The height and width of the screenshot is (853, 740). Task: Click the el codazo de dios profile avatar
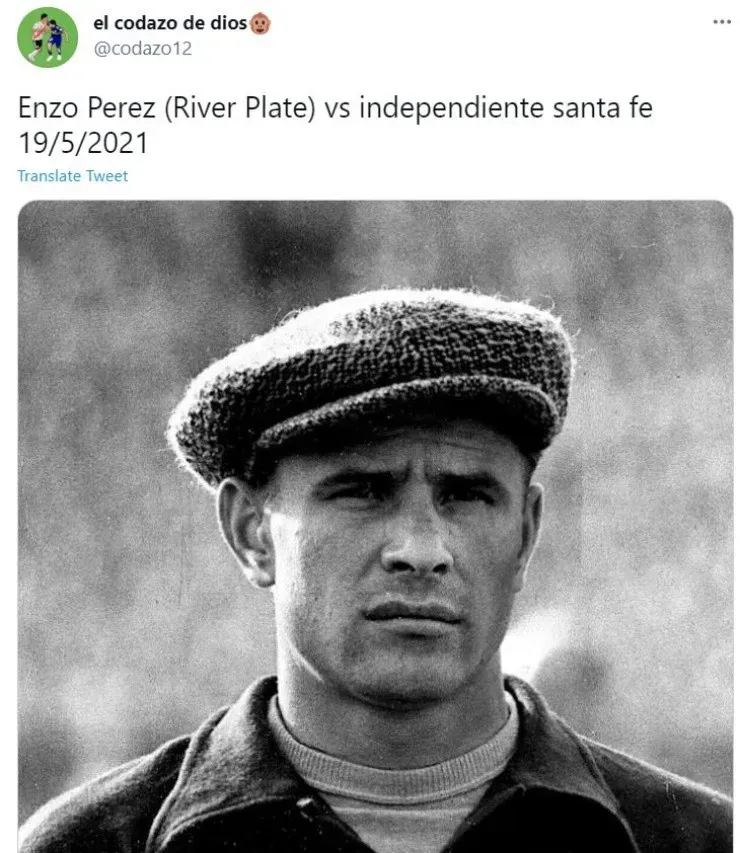coord(47,37)
